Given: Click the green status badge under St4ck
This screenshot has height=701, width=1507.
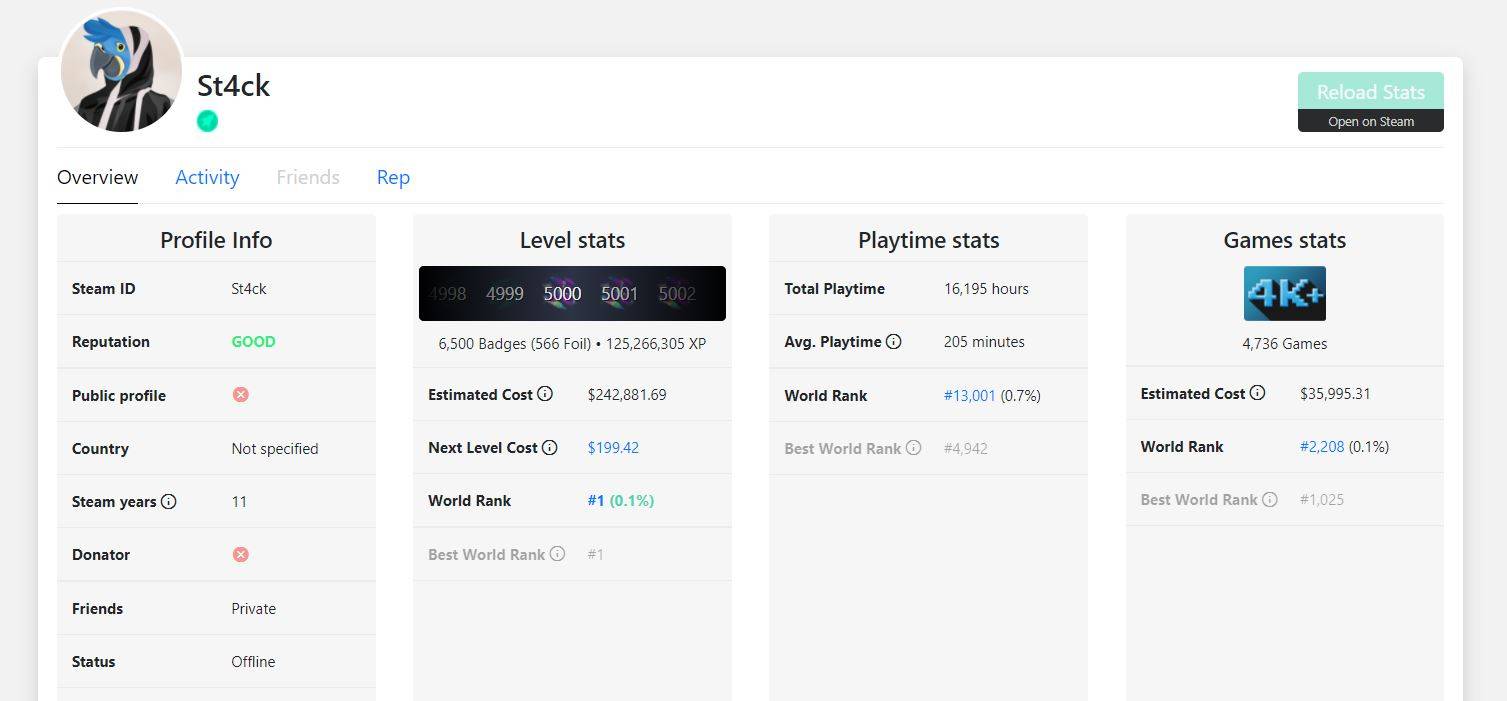Looking at the screenshot, I should coord(208,121).
